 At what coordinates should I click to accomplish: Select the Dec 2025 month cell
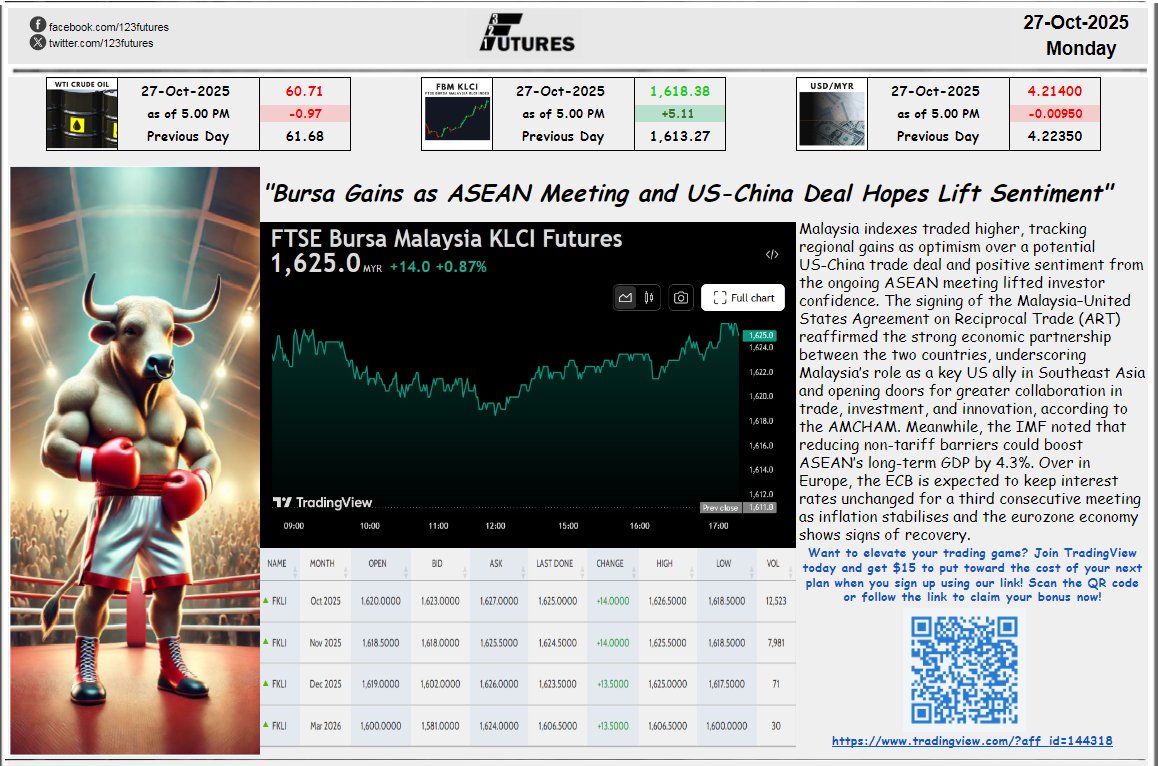(326, 685)
